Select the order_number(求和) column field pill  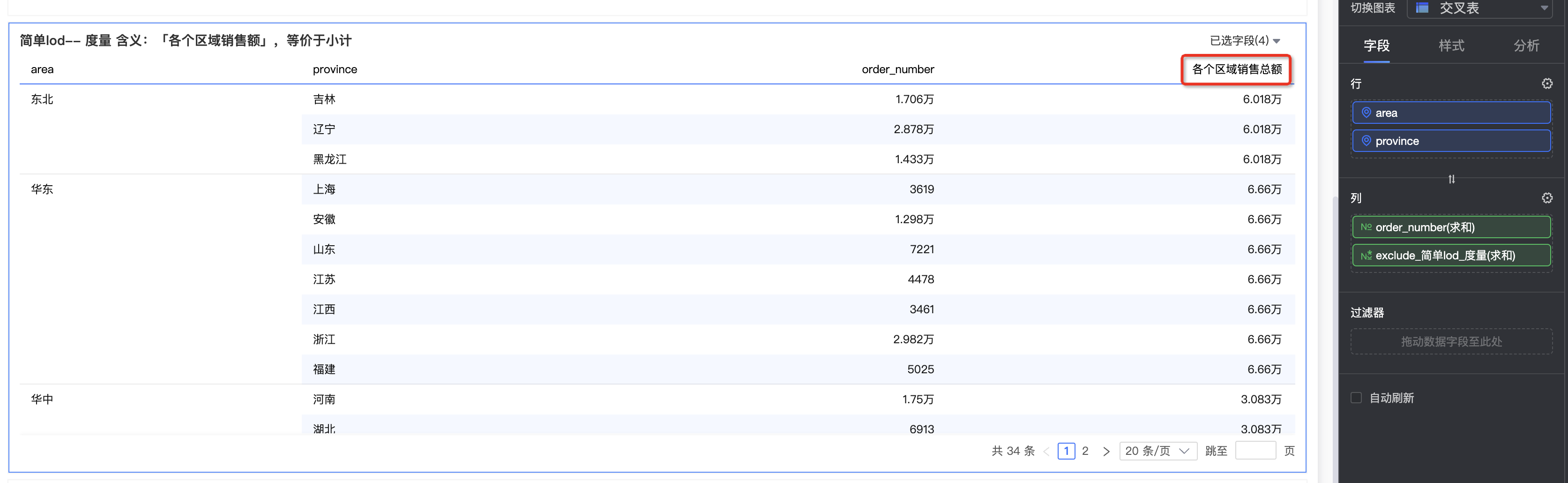(1451, 227)
